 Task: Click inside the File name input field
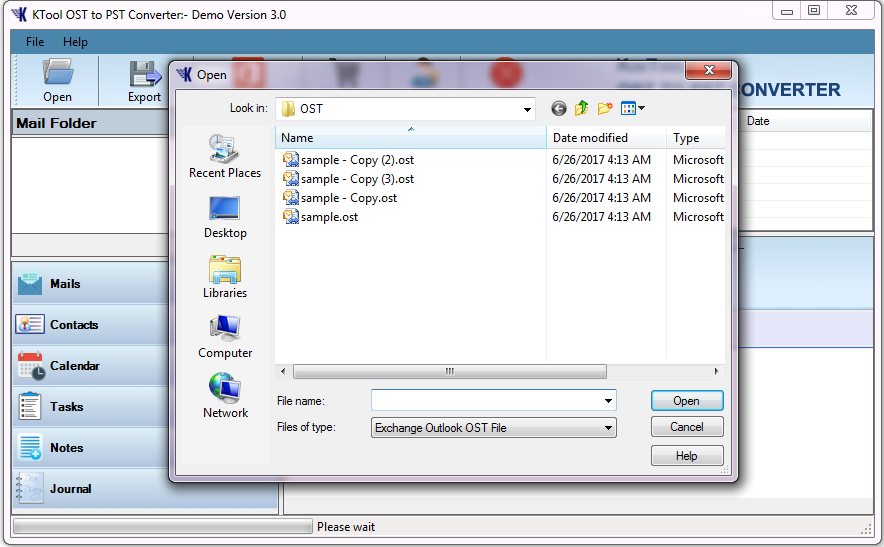point(487,401)
